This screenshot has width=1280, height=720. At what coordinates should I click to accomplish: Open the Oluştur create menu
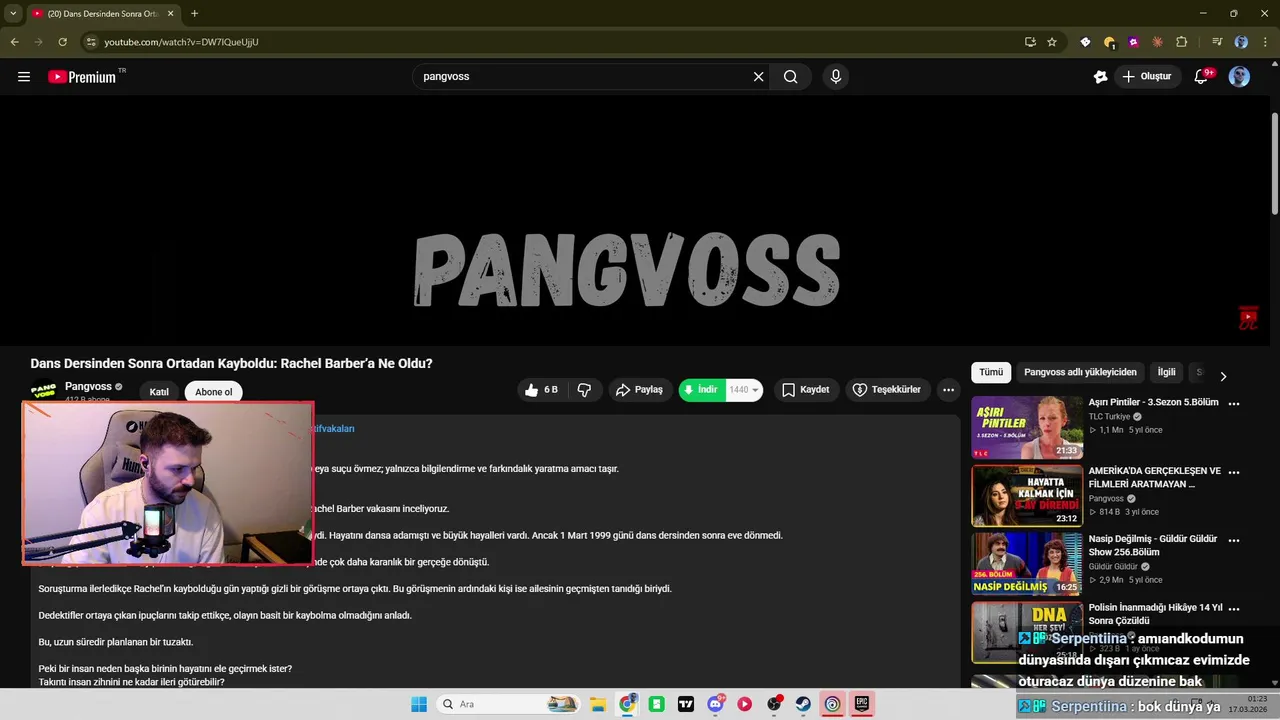(x=1147, y=77)
